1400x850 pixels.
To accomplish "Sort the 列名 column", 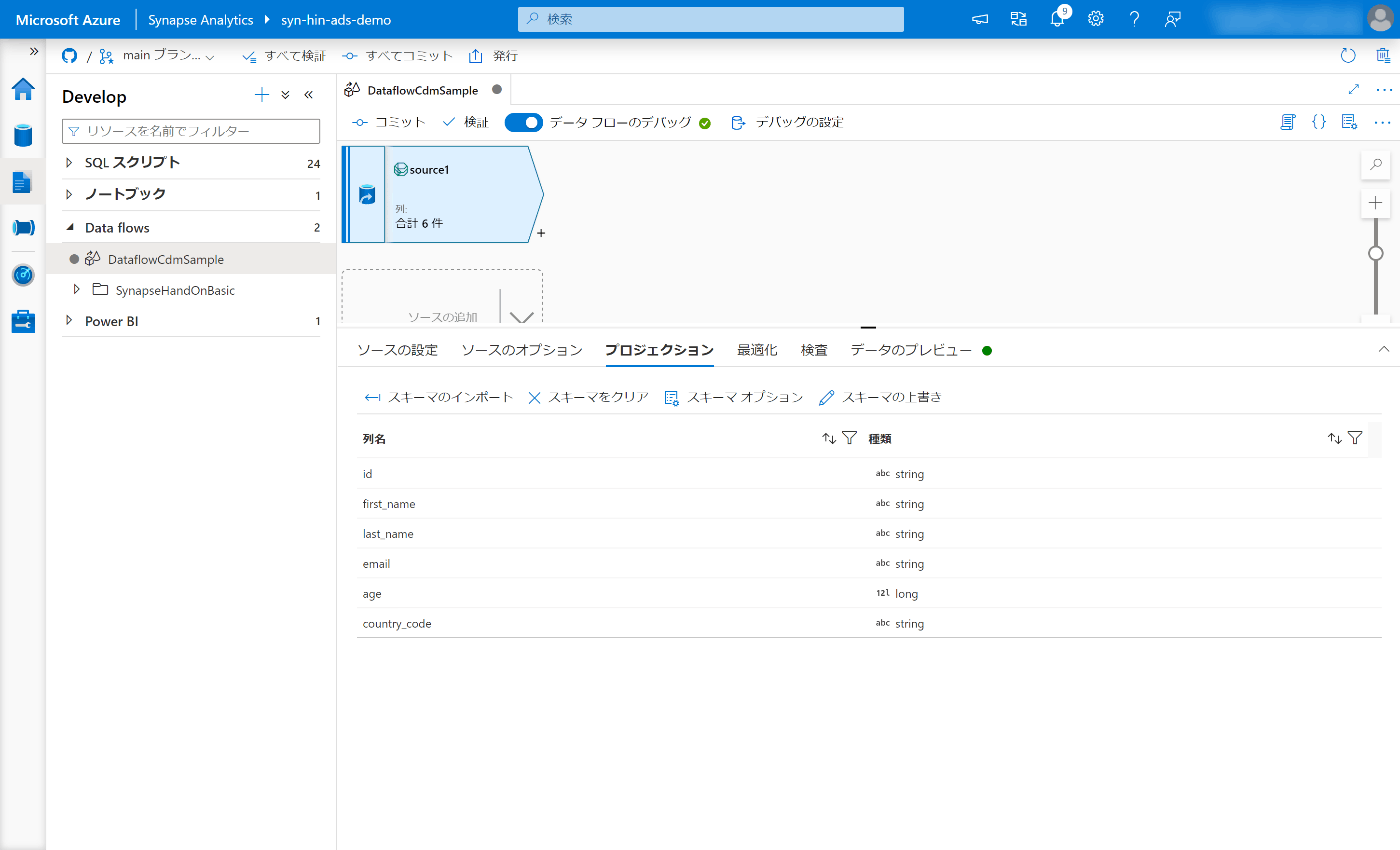I will (x=829, y=438).
